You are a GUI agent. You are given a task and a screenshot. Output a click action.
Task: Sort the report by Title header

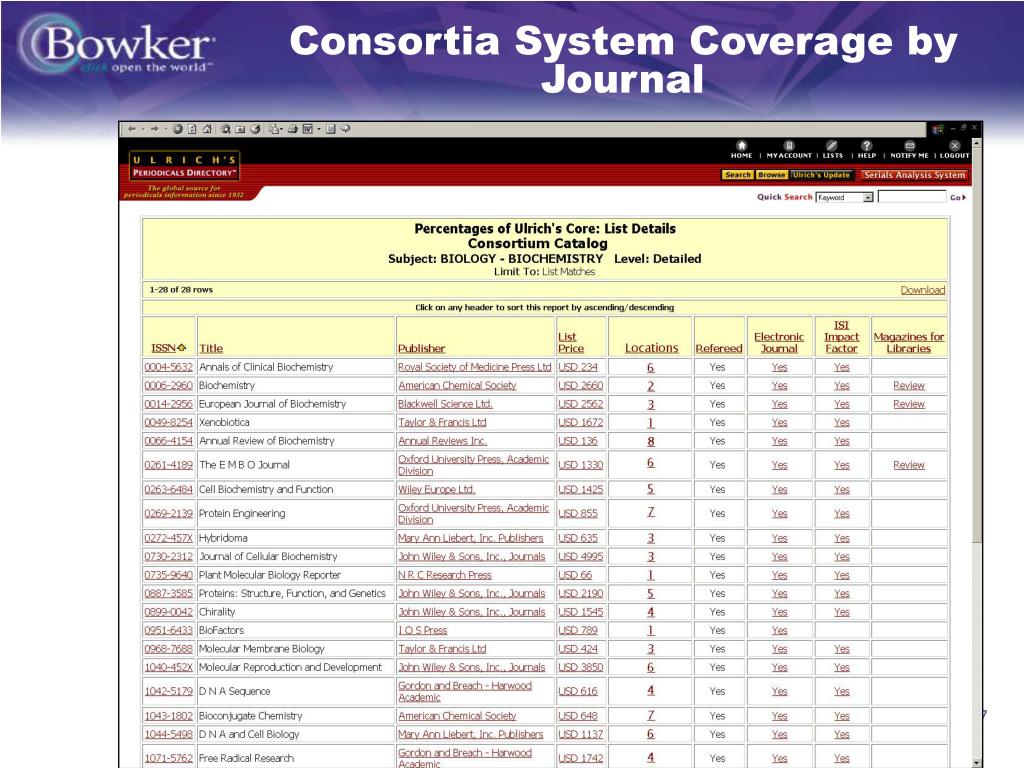coord(211,348)
